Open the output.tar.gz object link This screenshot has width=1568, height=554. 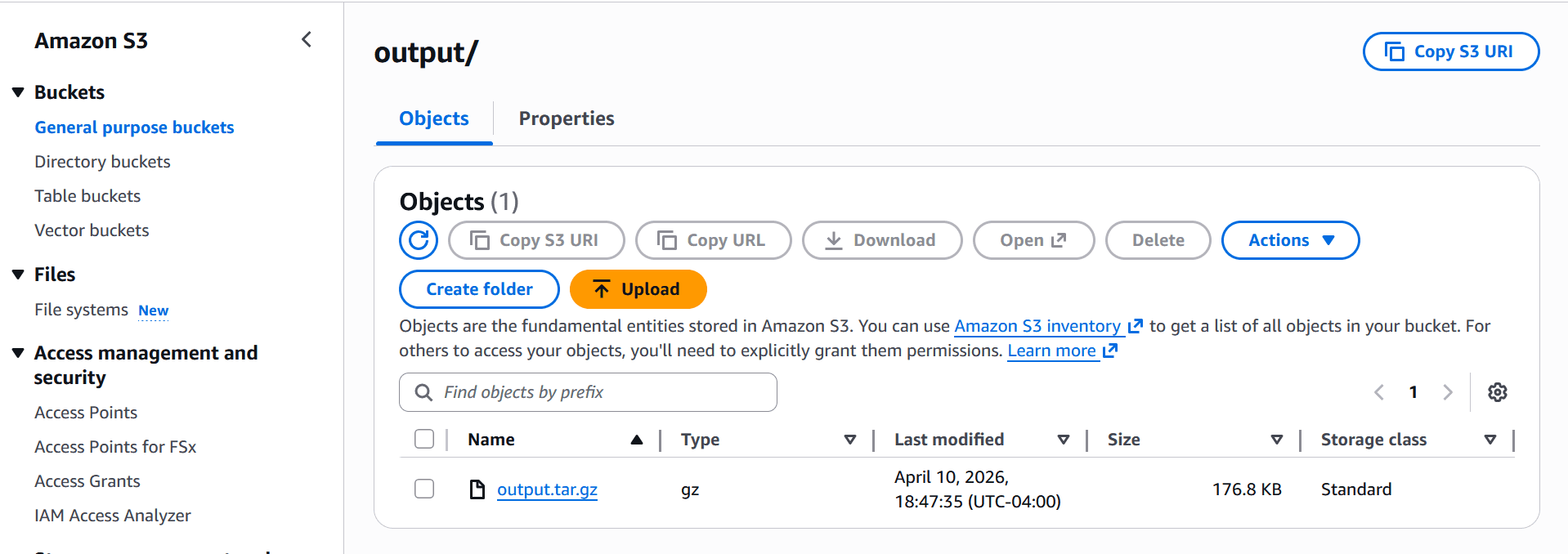click(x=547, y=489)
